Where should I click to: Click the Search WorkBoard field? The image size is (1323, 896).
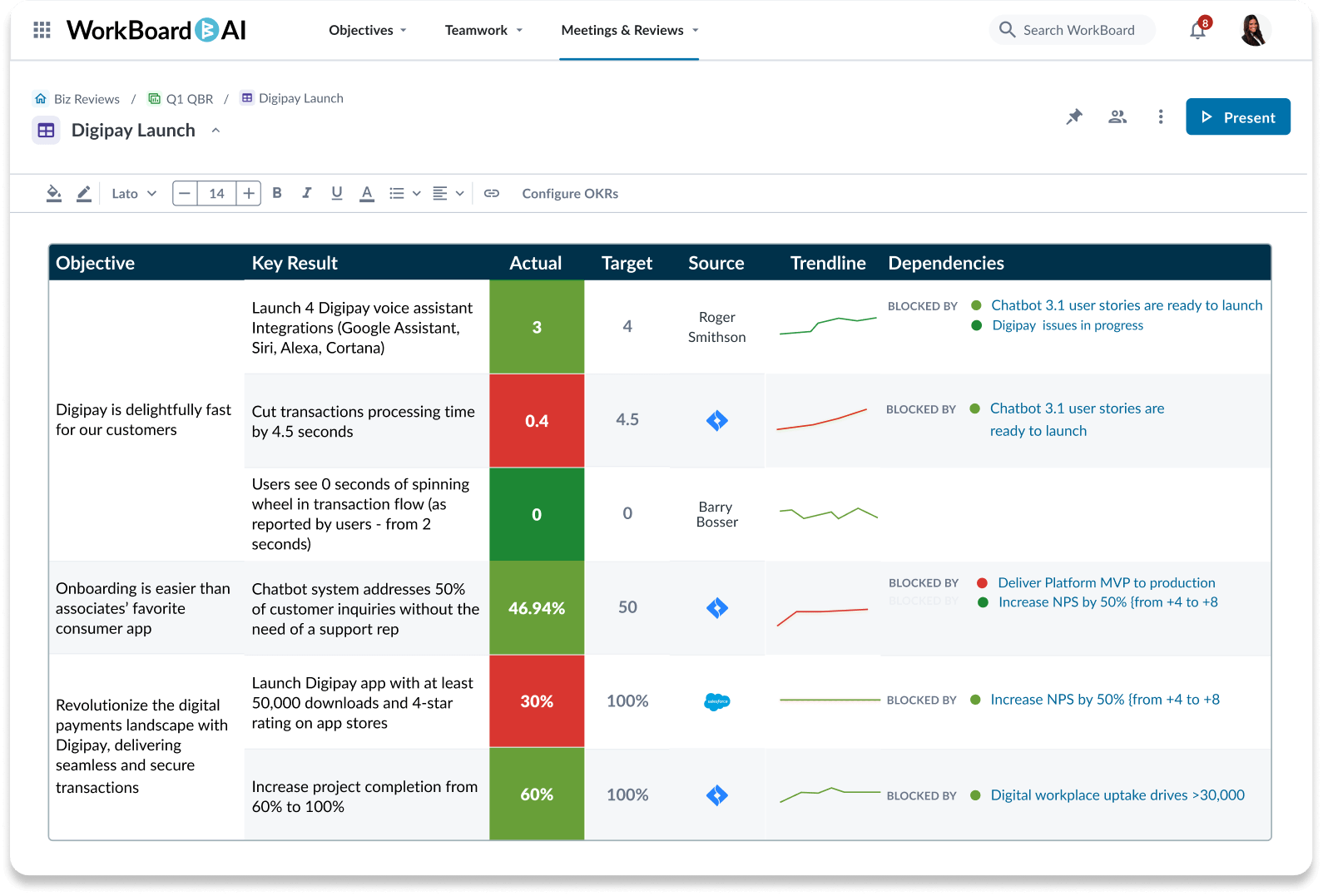point(1078,31)
